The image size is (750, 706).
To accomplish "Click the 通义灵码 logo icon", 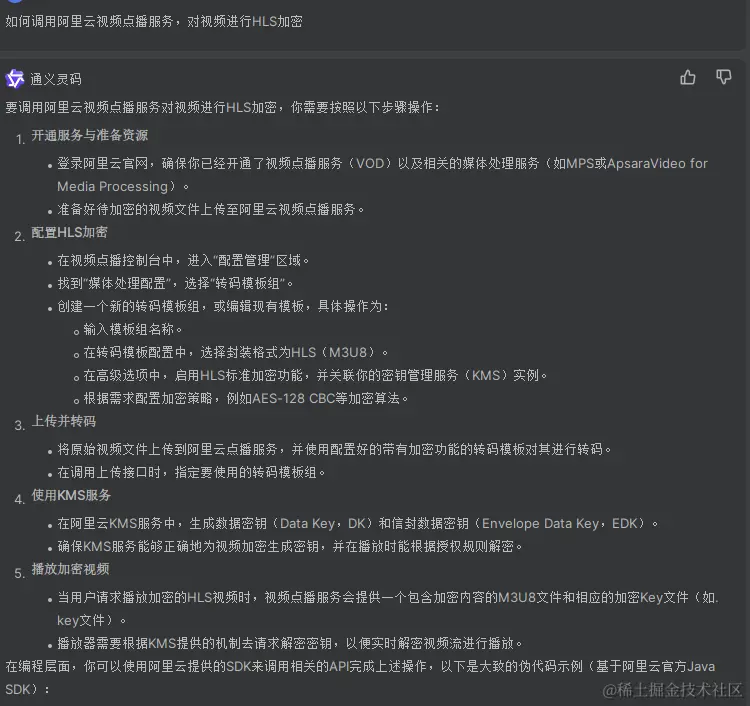I will pos(15,79).
